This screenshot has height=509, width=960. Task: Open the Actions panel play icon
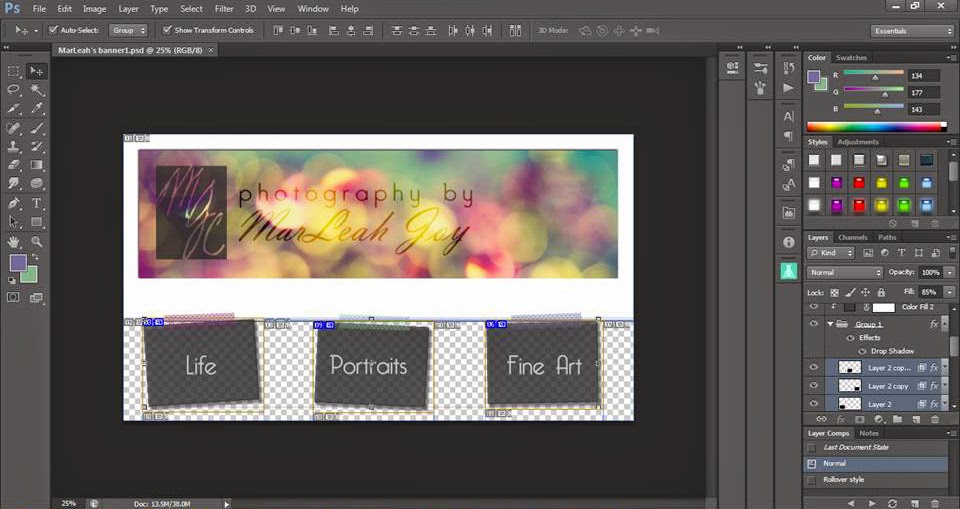point(789,88)
